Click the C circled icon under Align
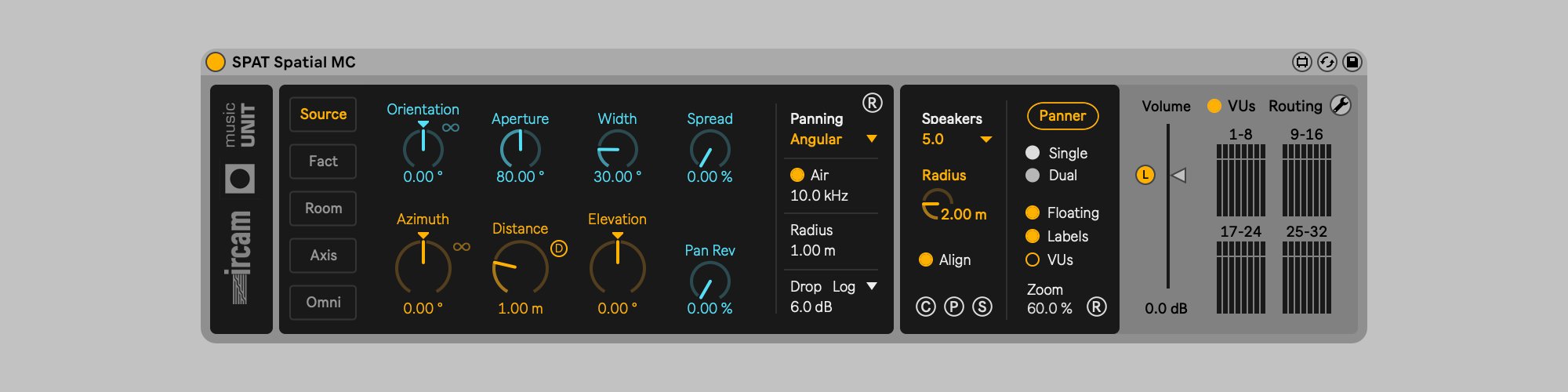Viewport: 1568px width, 392px height. 926,307
